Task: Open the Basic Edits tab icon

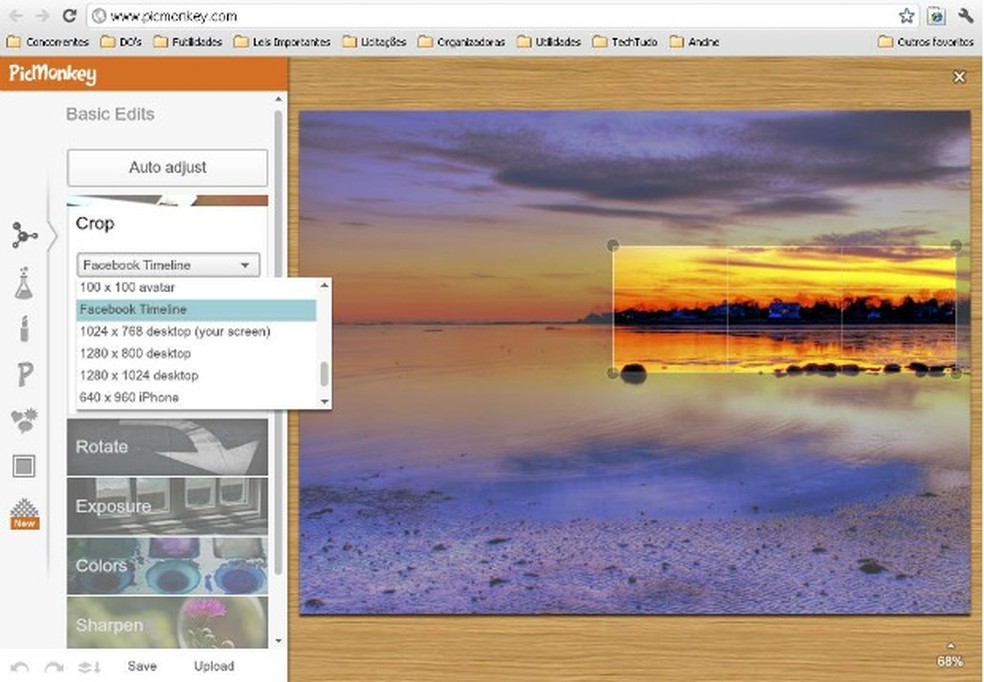Action: click(x=24, y=235)
